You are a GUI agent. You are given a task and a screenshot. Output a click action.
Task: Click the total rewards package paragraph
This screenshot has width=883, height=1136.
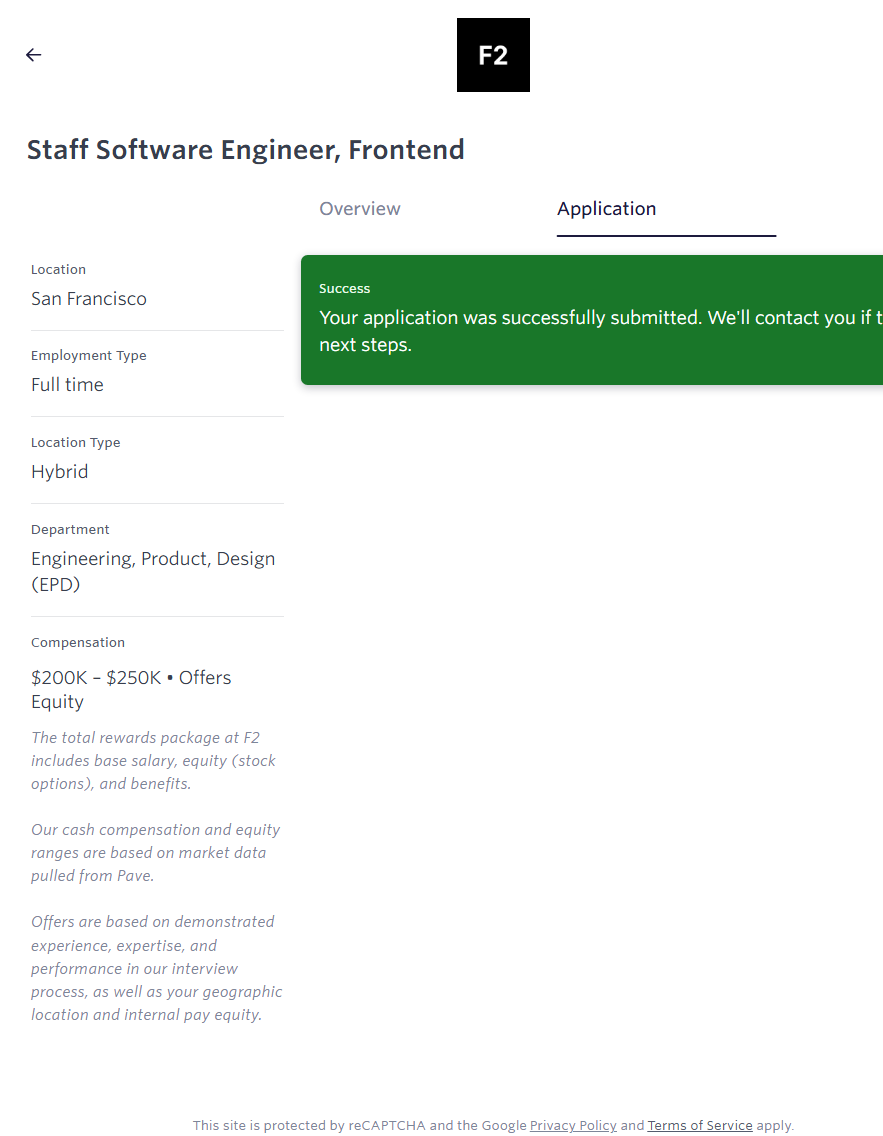153,760
